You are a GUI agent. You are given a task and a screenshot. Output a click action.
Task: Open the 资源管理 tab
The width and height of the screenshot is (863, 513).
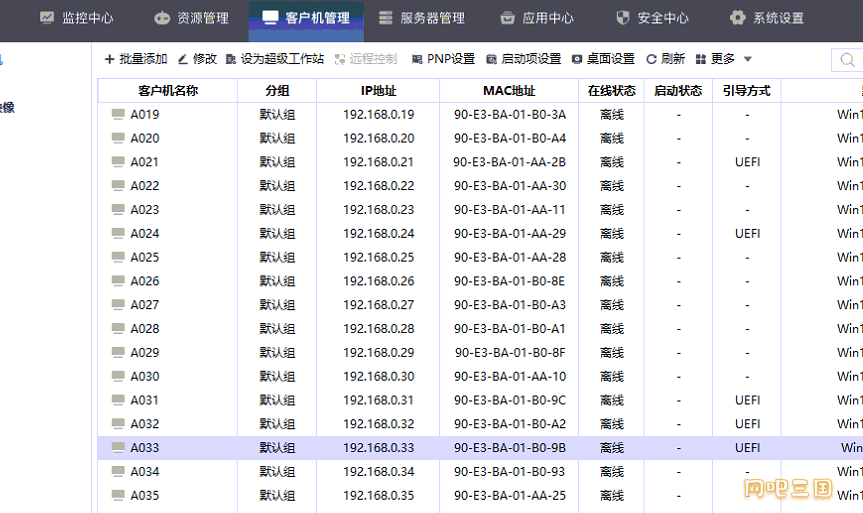coord(191,18)
